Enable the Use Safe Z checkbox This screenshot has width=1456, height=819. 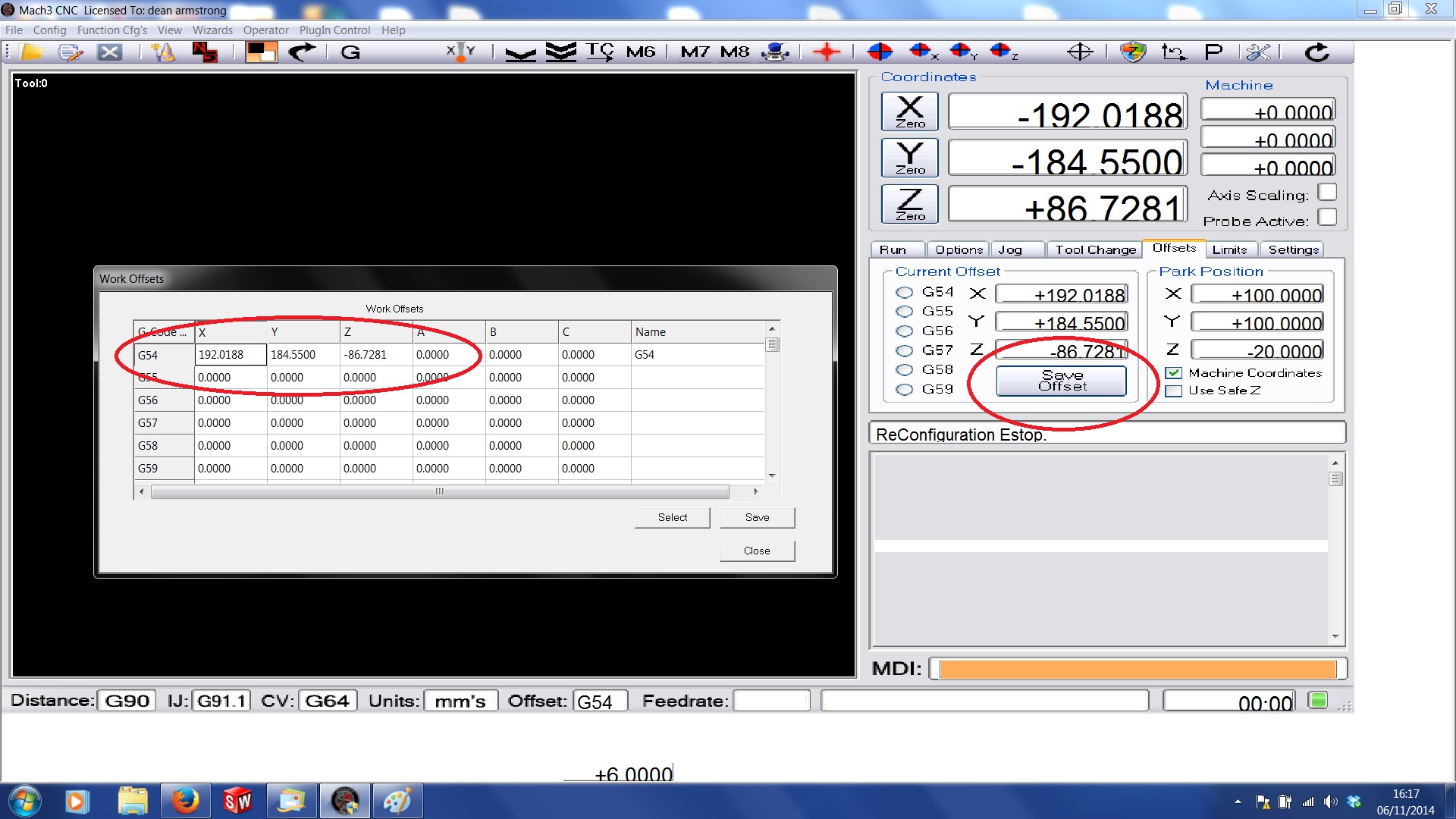coord(1173,391)
